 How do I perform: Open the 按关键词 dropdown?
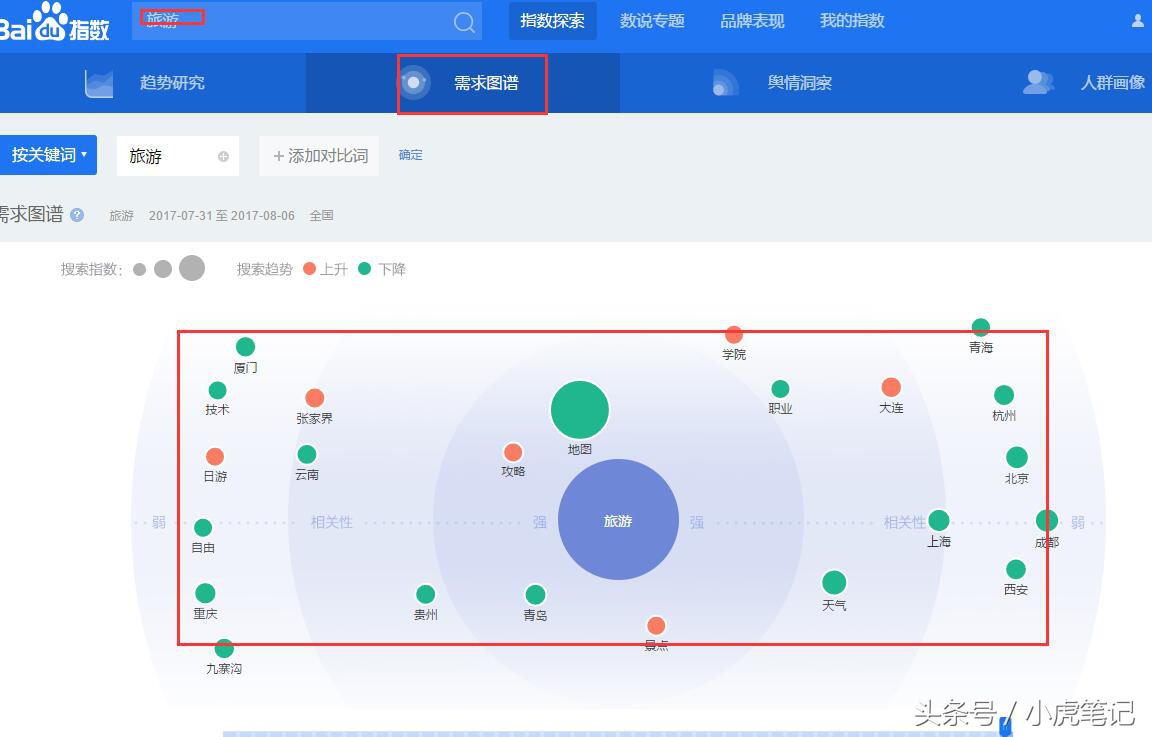pos(47,155)
